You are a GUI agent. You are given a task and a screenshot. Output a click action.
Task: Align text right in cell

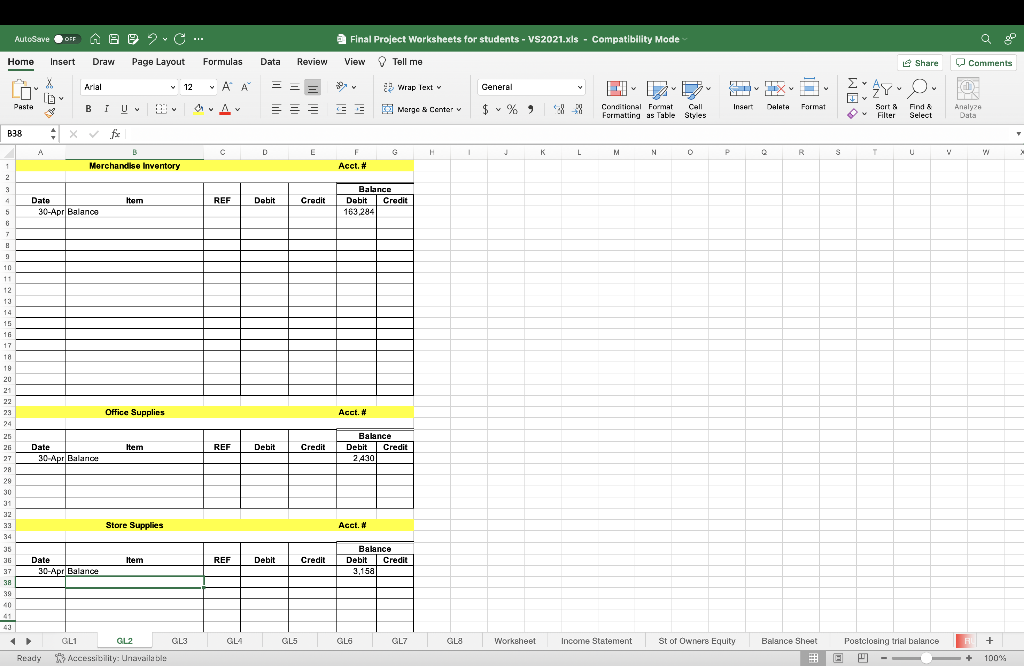tap(313, 109)
